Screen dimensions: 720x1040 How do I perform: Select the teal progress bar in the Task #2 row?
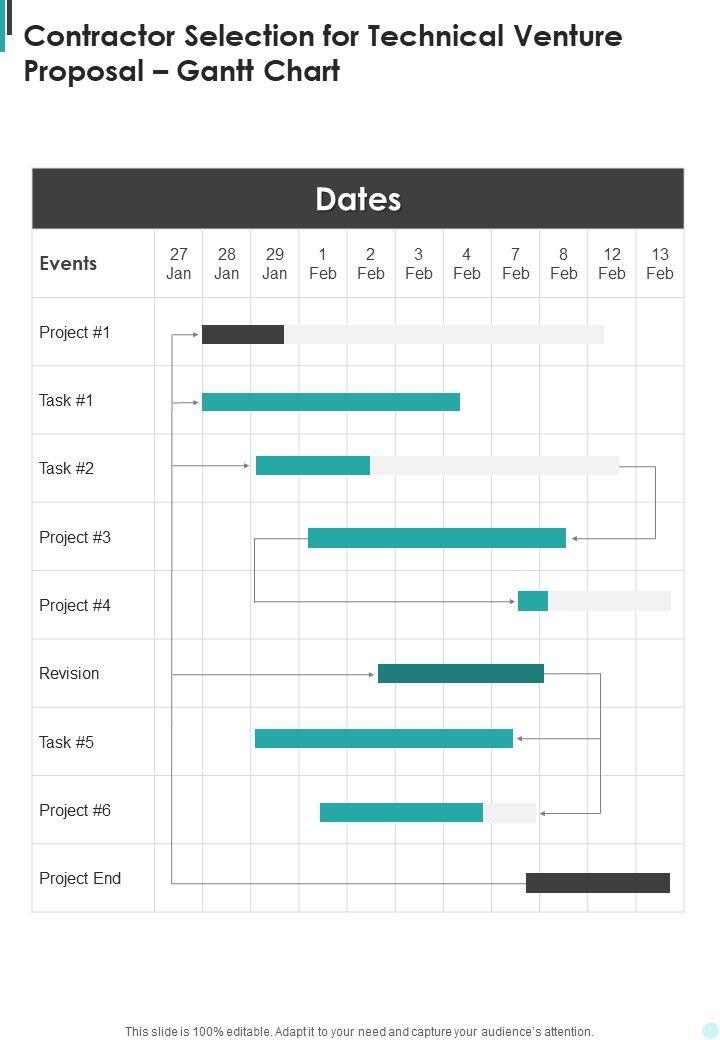click(x=313, y=465)
